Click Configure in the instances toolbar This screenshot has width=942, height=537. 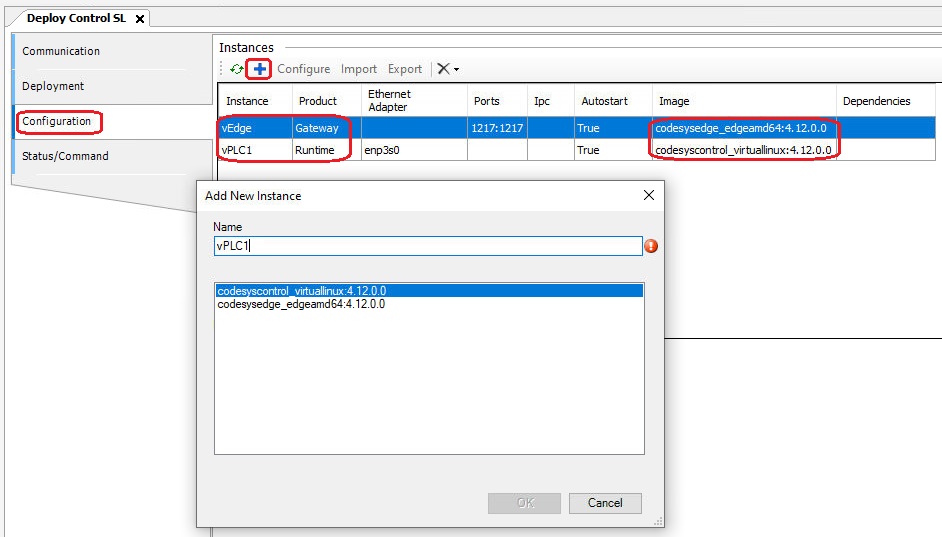pyautogui.click(x=303, y=69)
